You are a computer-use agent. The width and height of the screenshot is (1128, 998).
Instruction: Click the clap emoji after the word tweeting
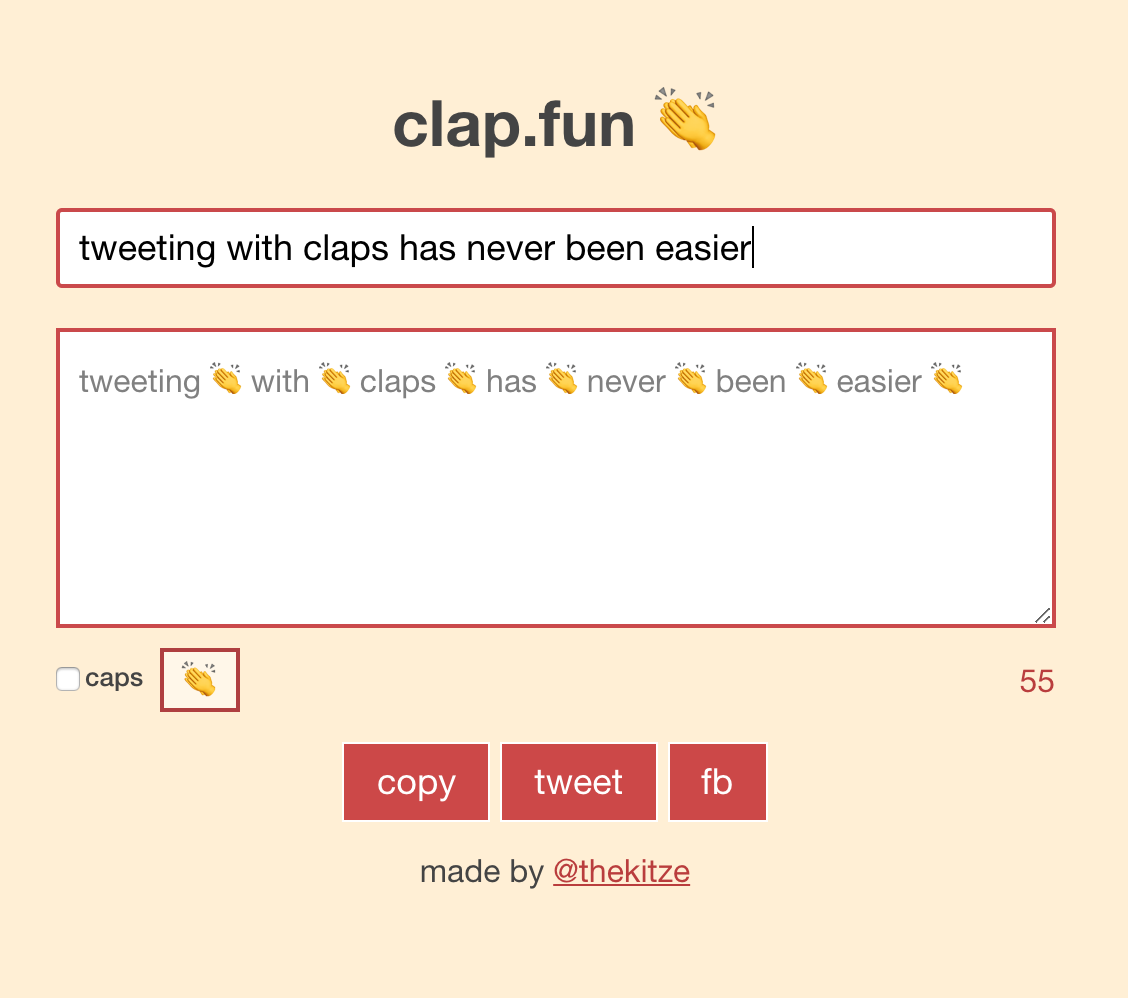tap(225, 380)
